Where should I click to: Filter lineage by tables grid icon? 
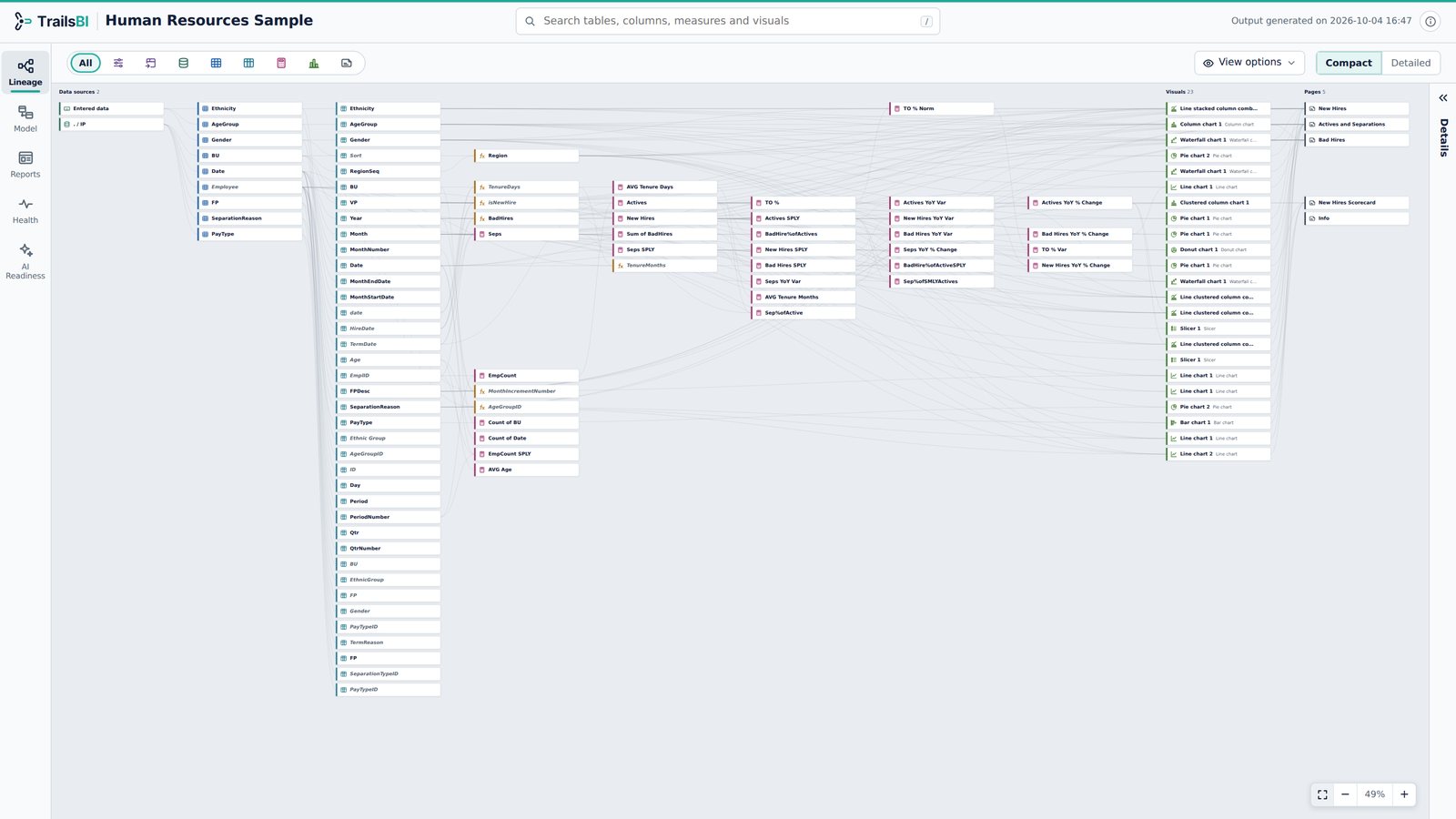pos(216,63)
